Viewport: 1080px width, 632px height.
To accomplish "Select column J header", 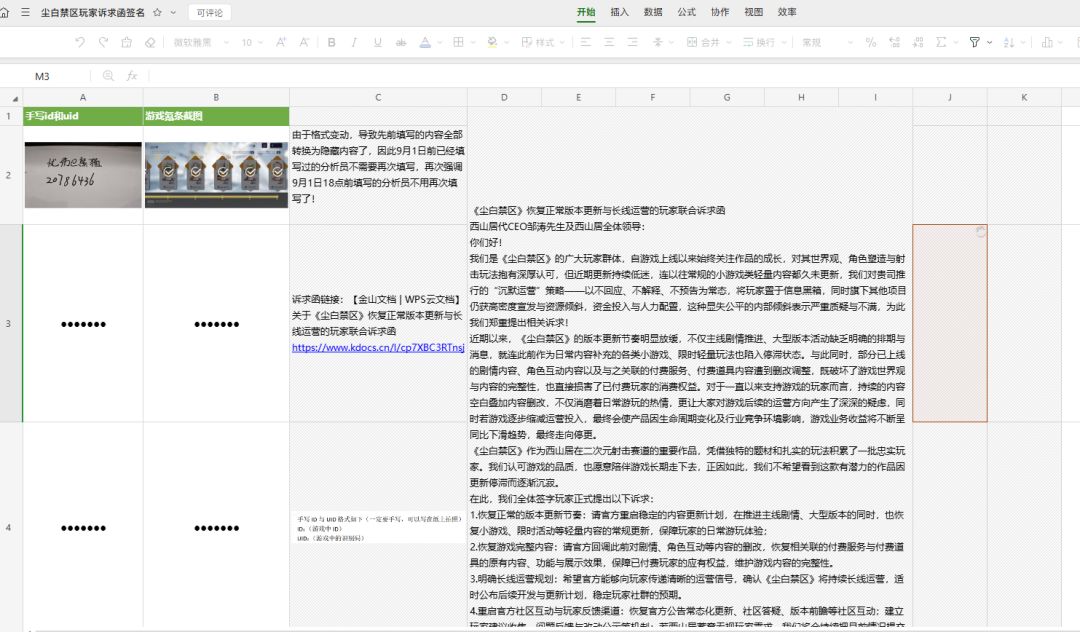I will point(950,98).
